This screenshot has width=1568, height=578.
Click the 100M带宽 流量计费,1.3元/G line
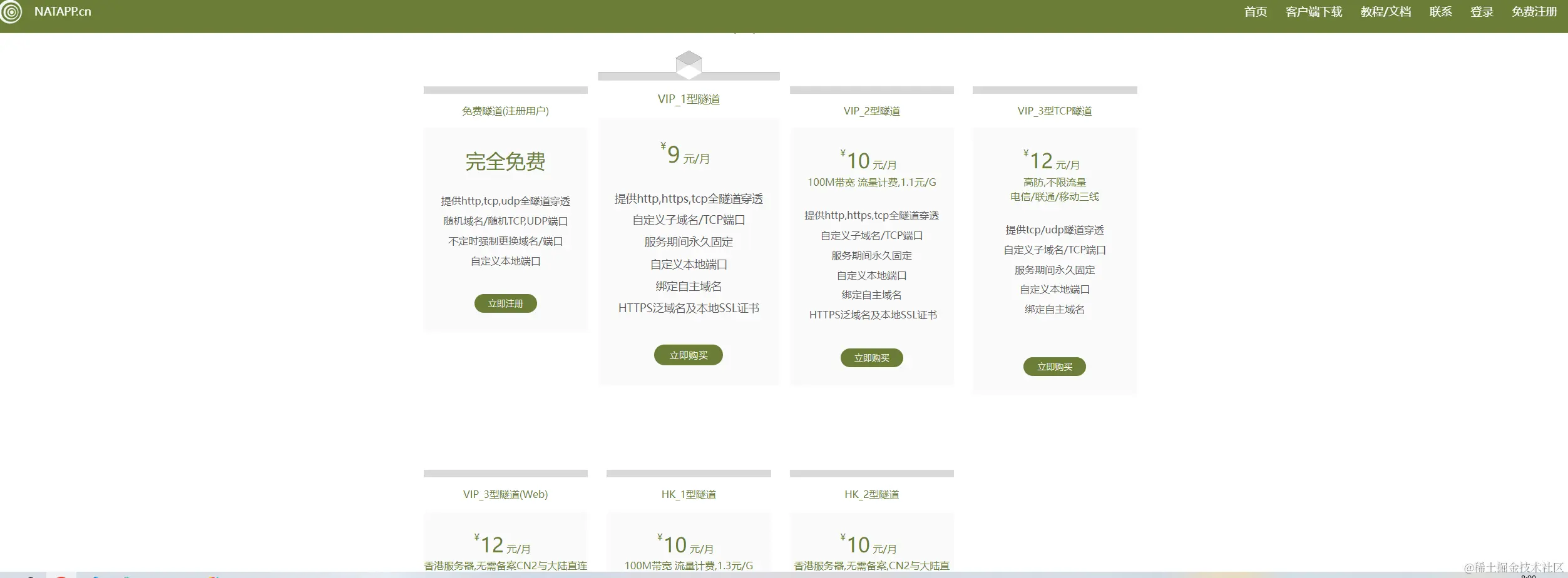tap(689, 565)
